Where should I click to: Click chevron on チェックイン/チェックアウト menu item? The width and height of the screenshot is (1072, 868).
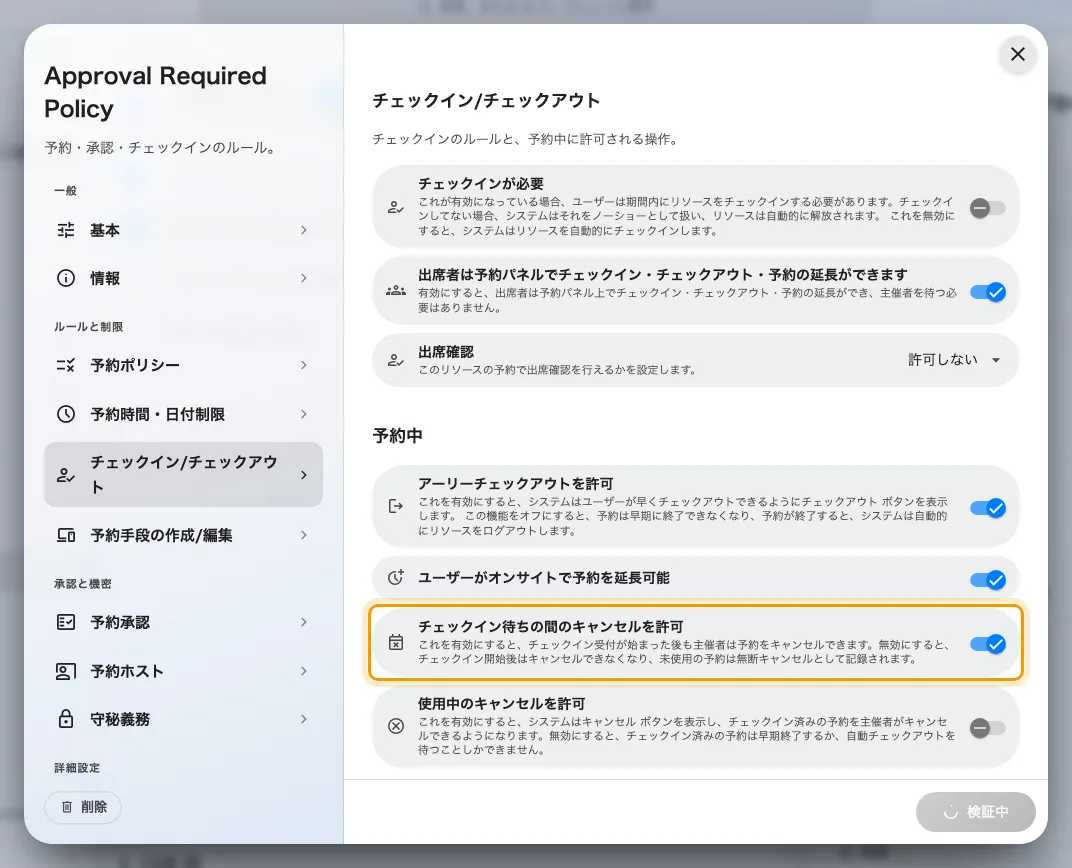point(304,475)
